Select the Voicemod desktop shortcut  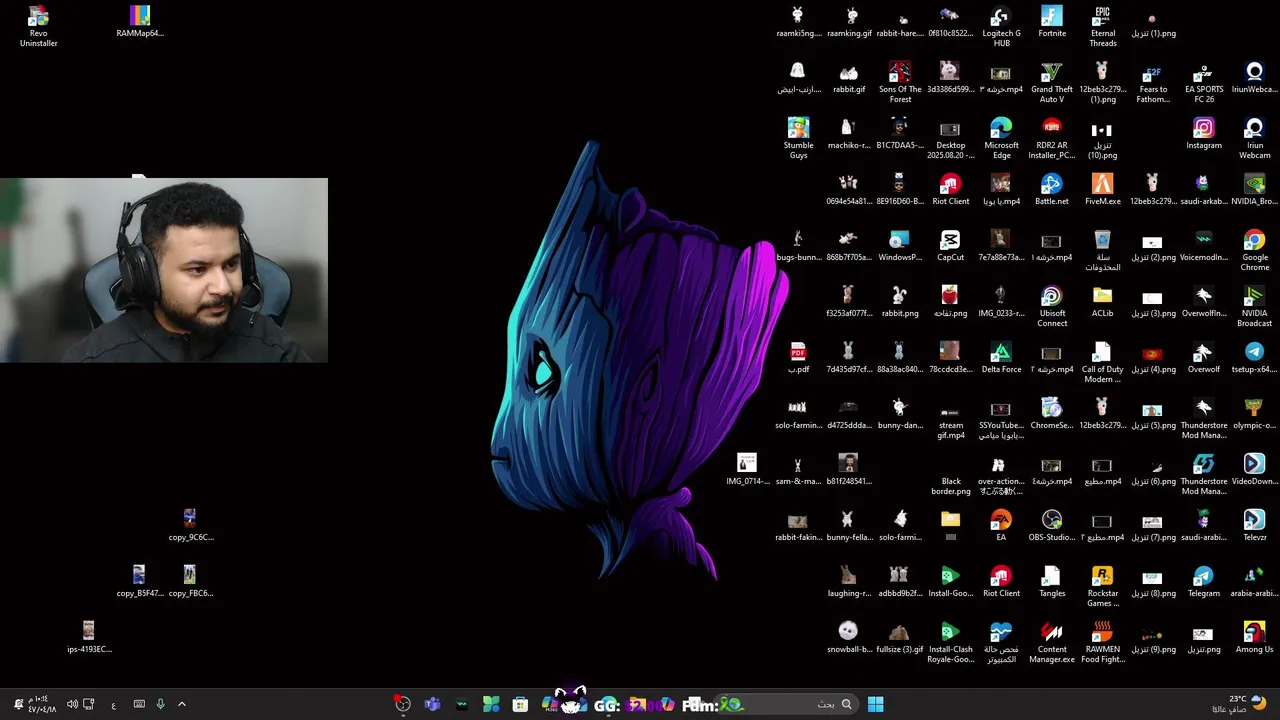(x=1204, y=246)
